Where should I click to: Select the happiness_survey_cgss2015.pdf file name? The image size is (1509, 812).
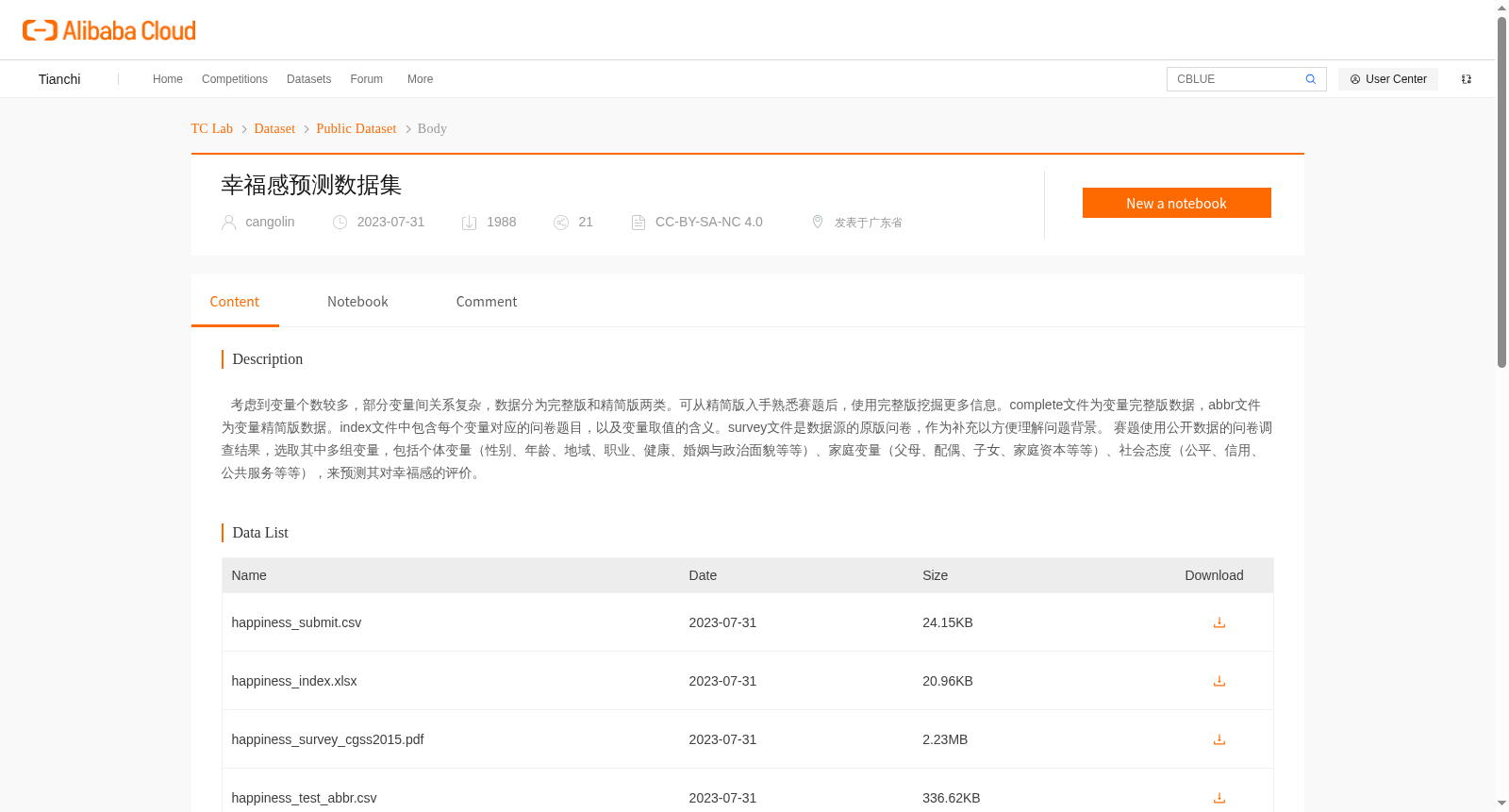point(327,739)
